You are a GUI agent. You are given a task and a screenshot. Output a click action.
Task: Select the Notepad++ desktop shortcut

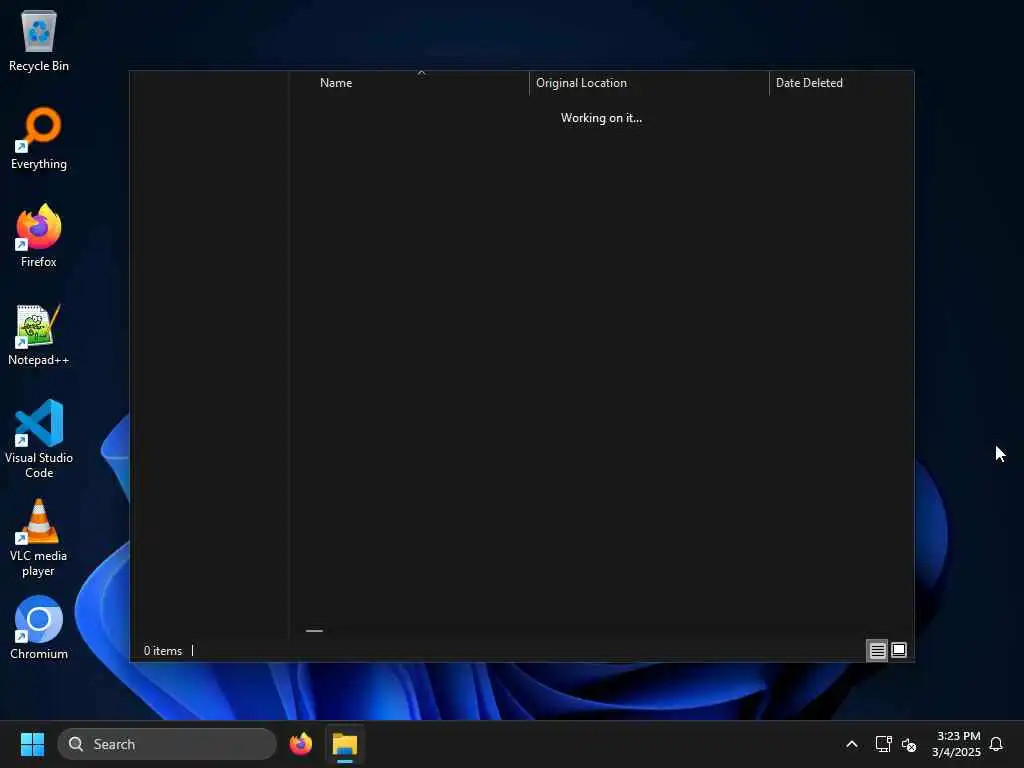pos(39,334)
